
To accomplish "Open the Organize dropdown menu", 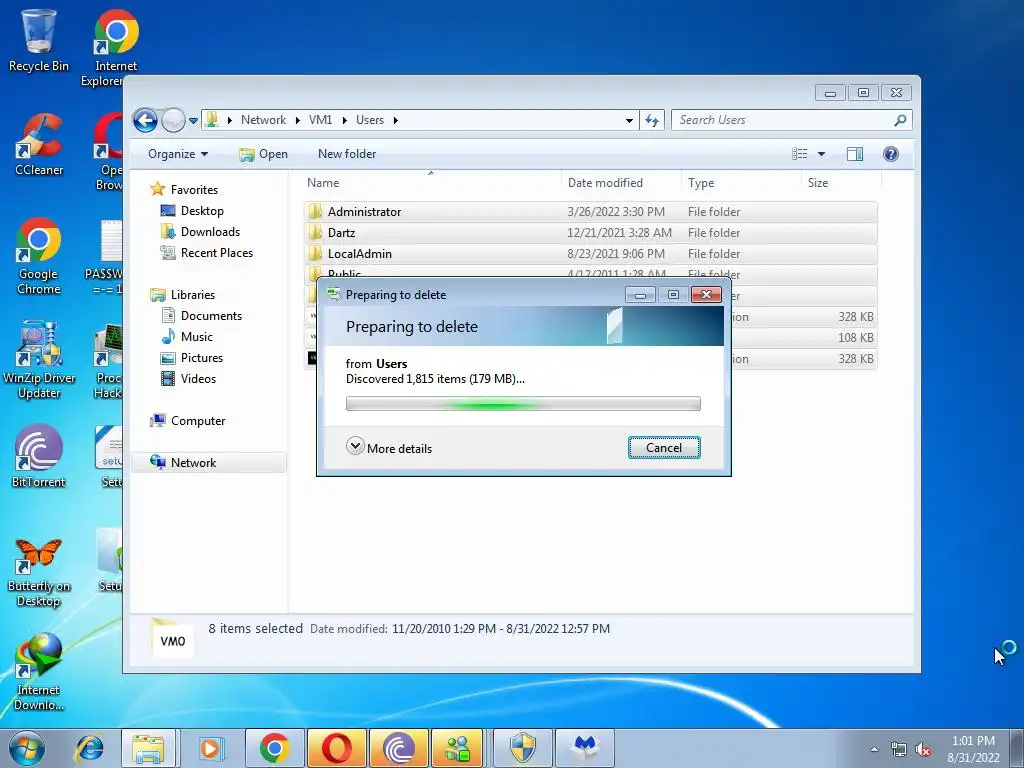I will 178,154.
